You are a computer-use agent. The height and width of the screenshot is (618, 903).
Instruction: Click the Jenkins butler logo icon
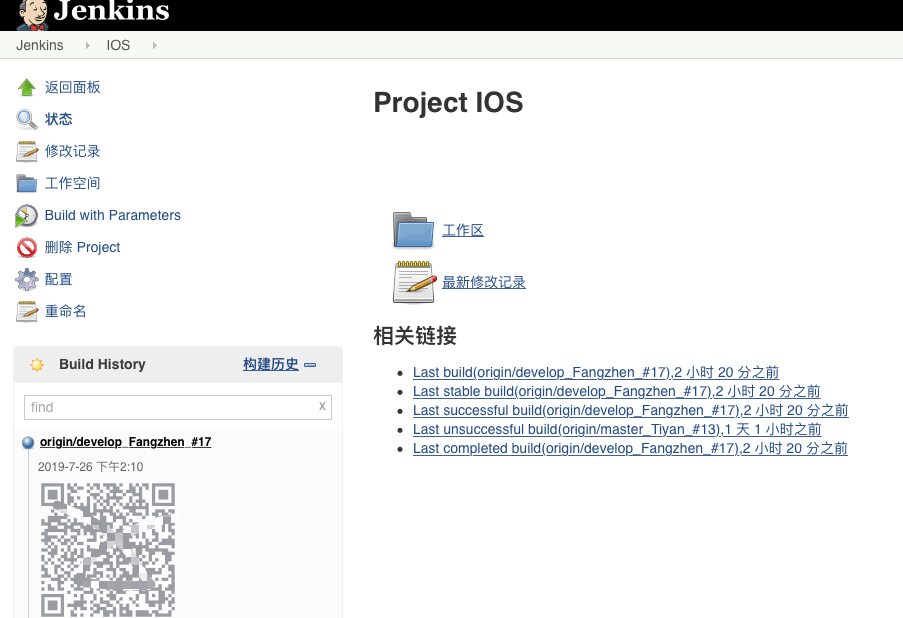[32, 14]
